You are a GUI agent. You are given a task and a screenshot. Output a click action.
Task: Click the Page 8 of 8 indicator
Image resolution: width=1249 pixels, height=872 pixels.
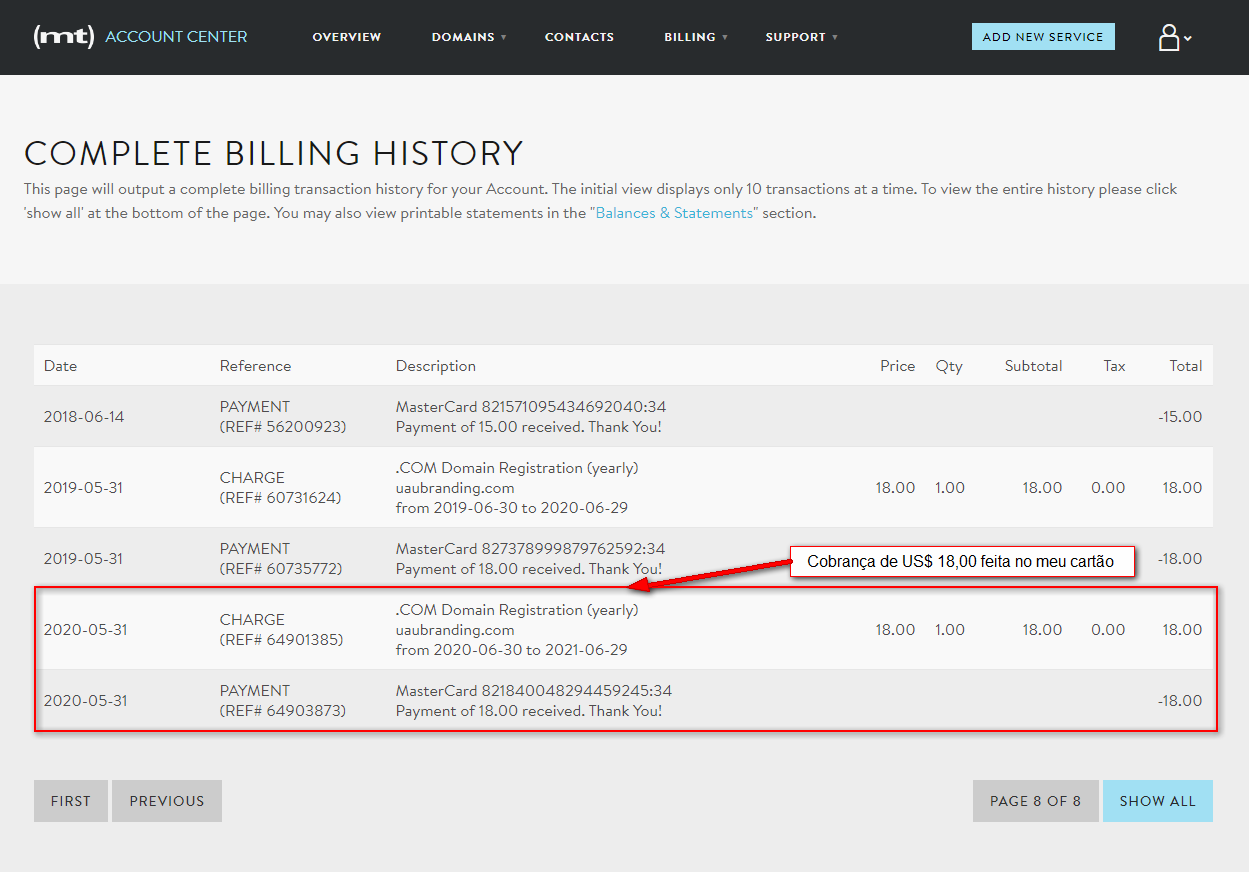click(1035, 801)
